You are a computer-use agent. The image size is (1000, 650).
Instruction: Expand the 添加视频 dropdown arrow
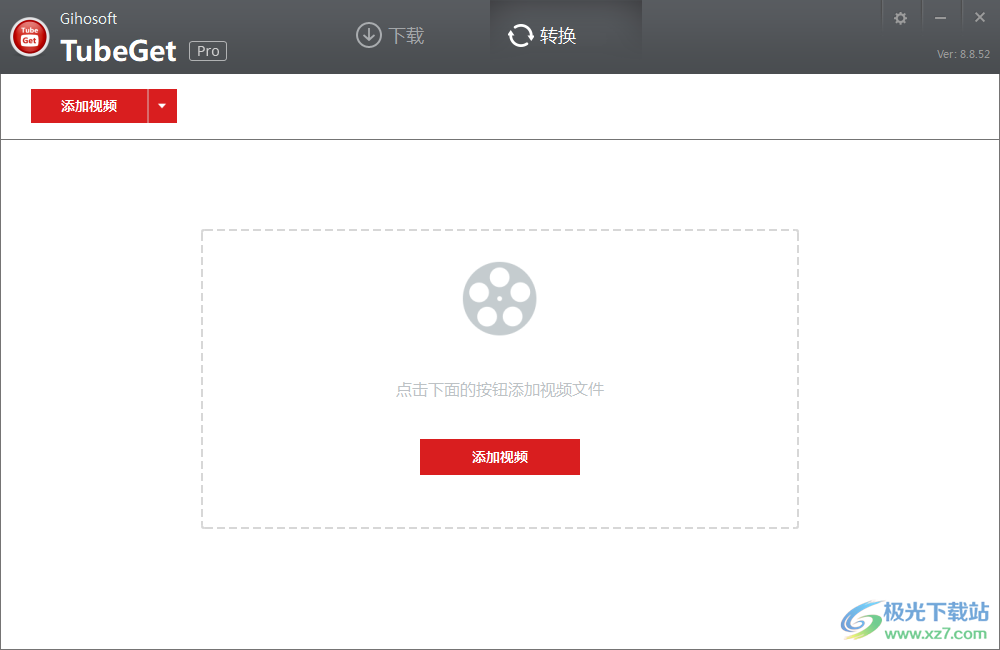pyautogui.click(x=163, y=106)
